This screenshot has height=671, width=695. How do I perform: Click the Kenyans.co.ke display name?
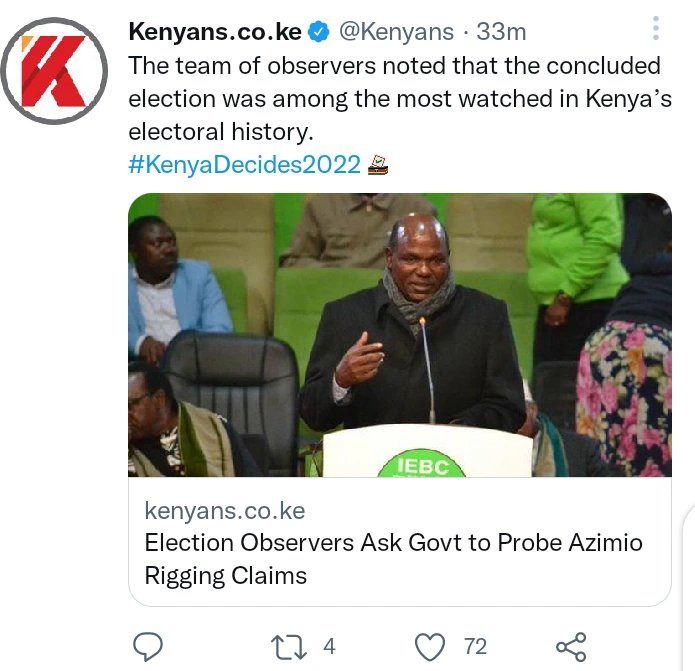pyautogui.click(x=215, y=32)
